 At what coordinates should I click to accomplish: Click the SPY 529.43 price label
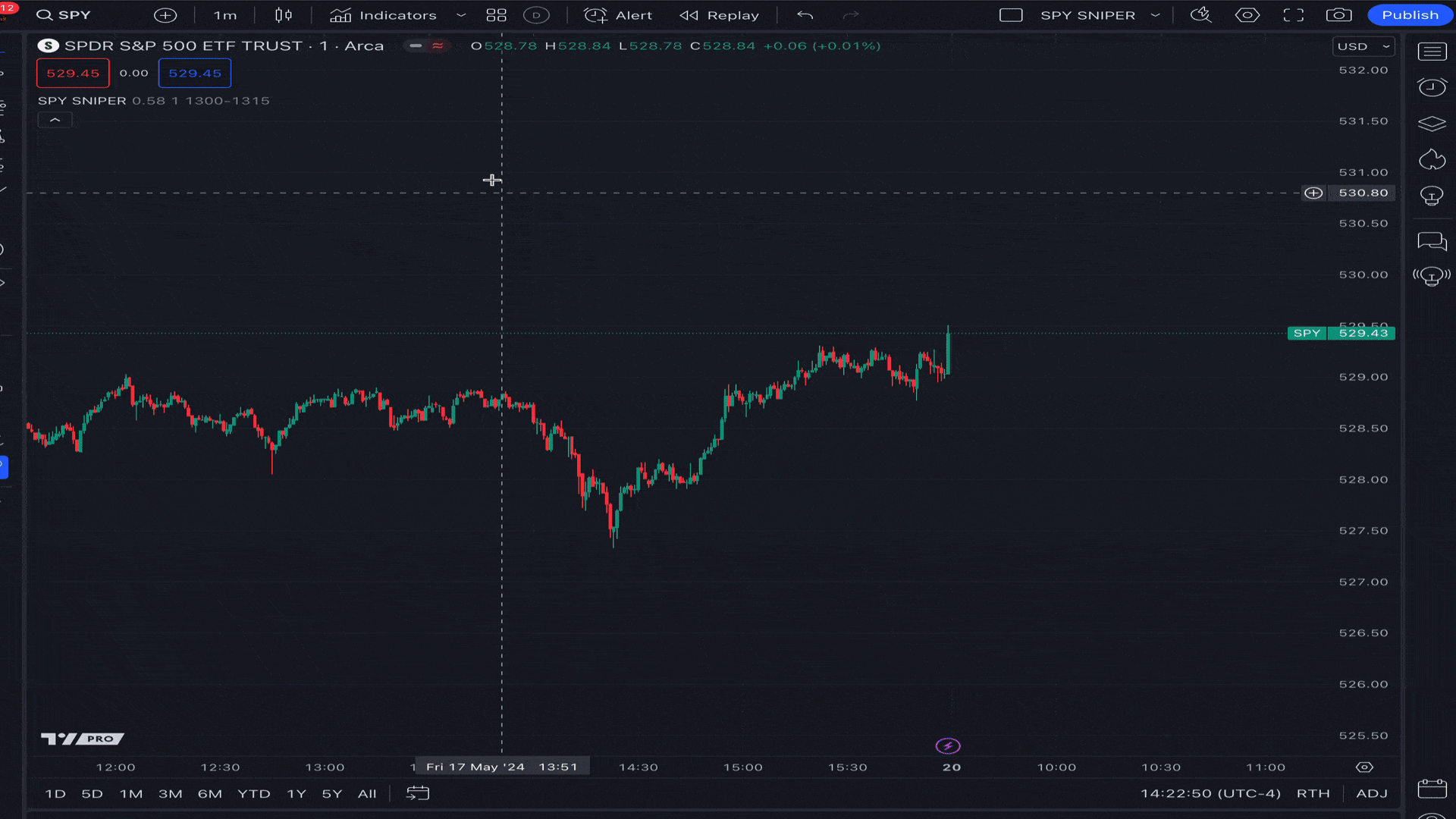(x=1341, y=333)
